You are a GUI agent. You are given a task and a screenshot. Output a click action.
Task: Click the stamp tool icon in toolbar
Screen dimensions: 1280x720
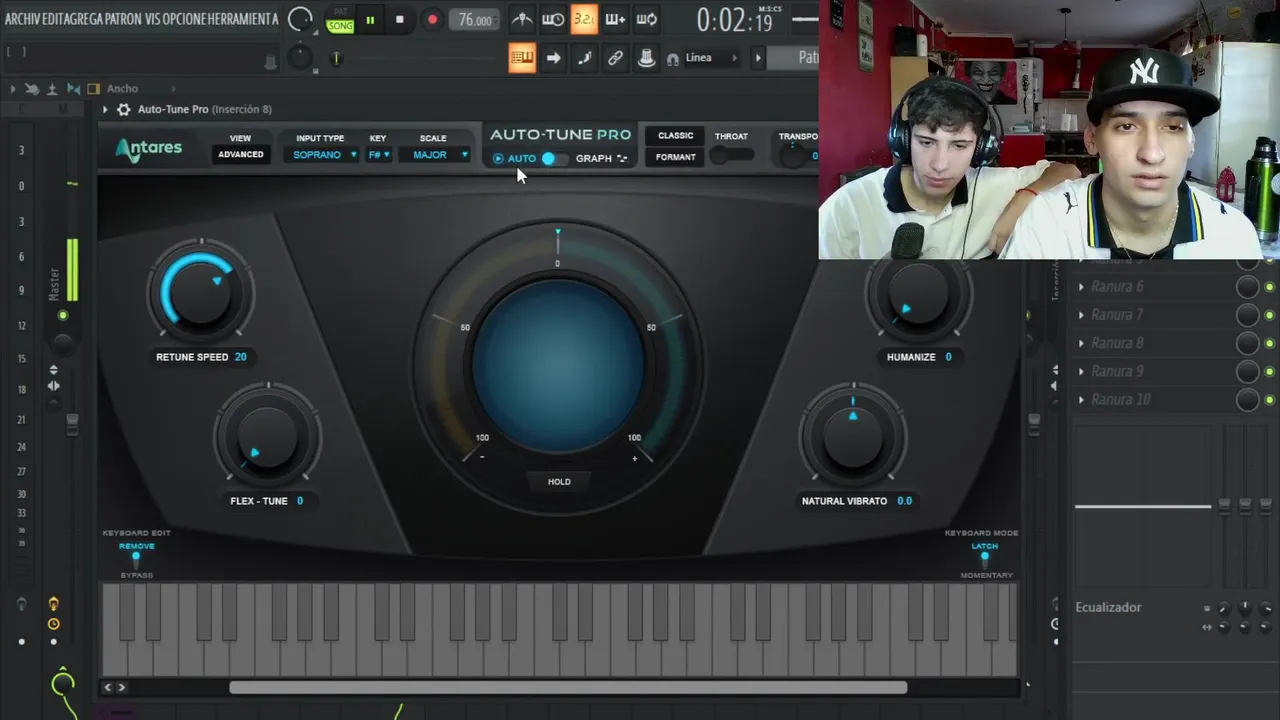click(x=647, y=58)
